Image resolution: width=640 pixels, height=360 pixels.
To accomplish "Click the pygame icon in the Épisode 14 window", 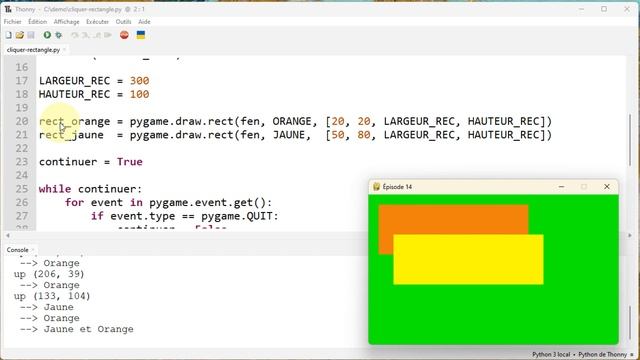I will [376, 187].
